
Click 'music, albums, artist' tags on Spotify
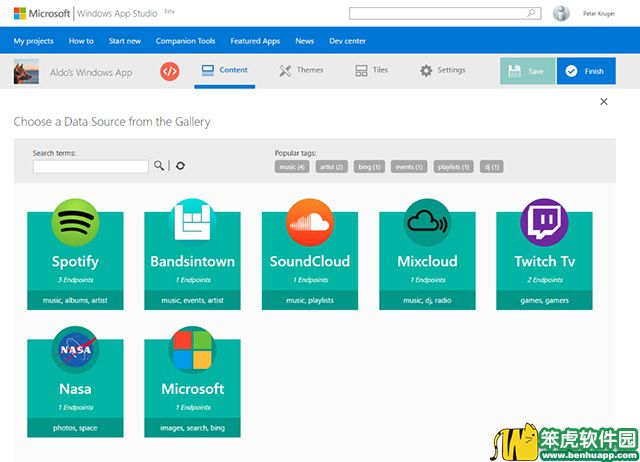click(75, 300)
